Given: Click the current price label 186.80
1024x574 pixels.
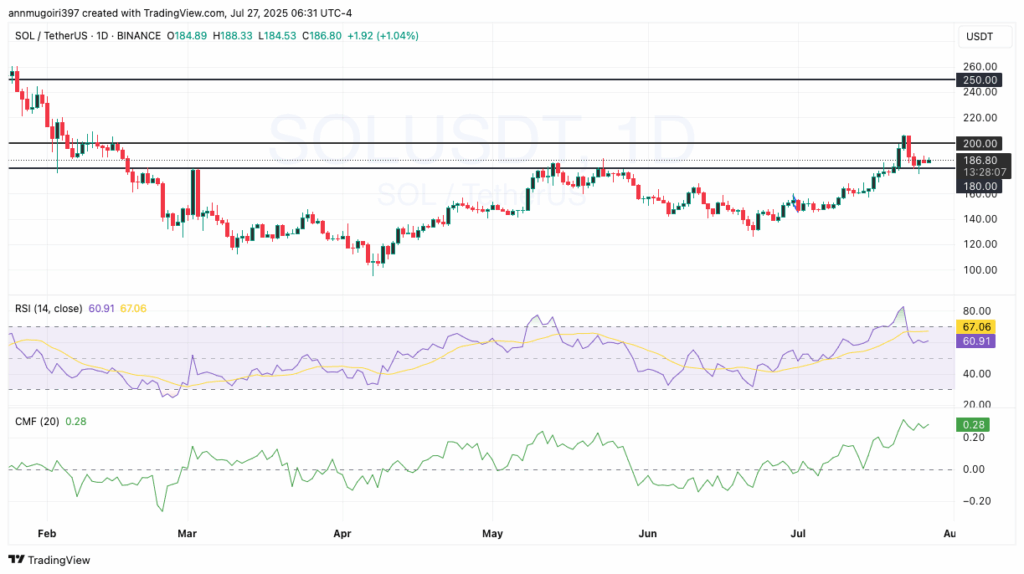Looking at the screenshot, I should pos(980,160).
